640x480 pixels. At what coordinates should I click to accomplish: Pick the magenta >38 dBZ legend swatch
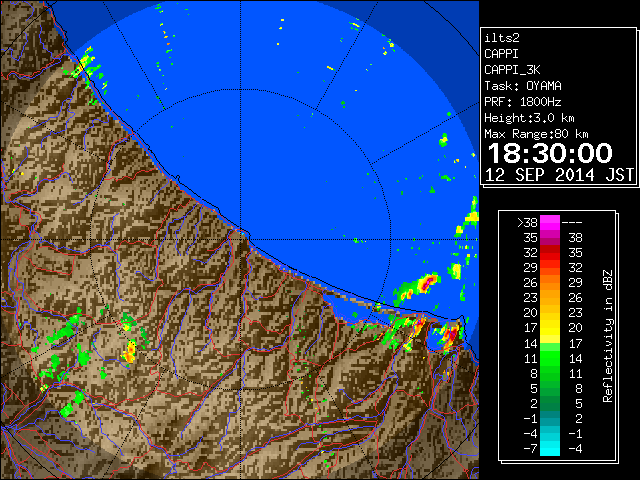point(550,223)
